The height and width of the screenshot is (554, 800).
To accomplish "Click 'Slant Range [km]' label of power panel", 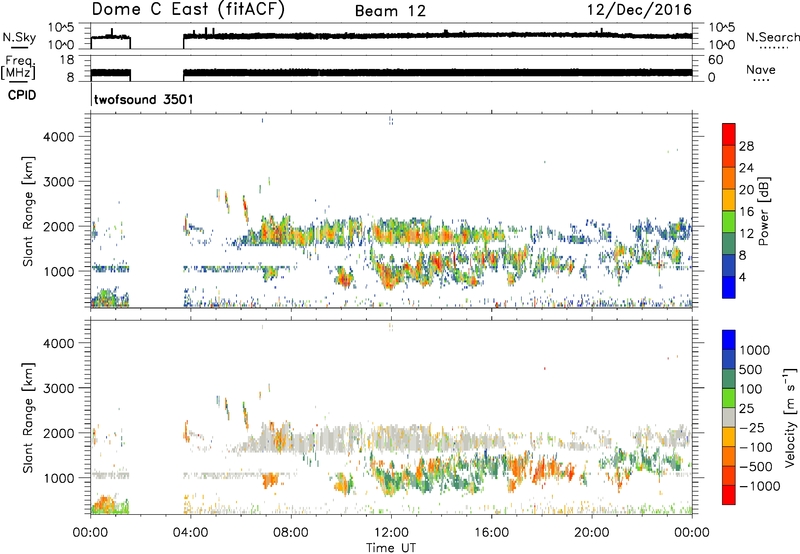I will (29, 211).
